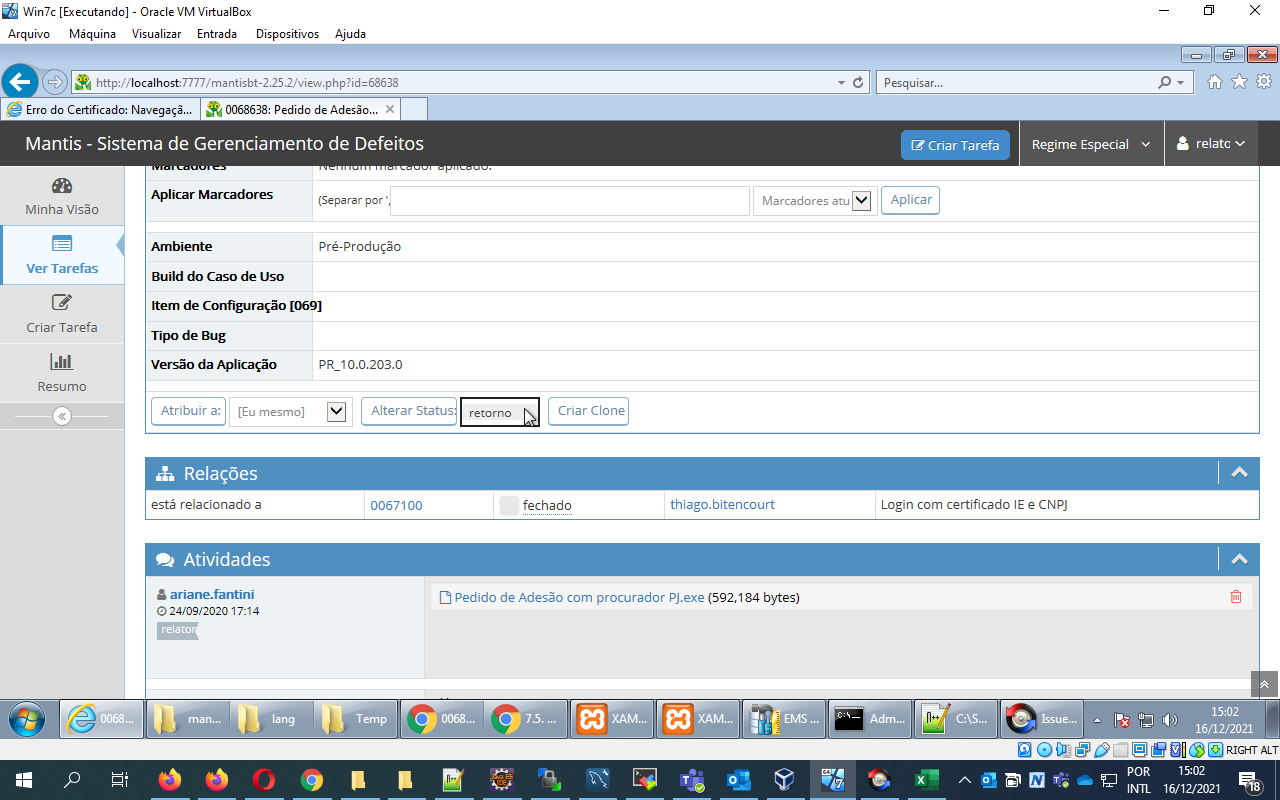Click the Atribuir a: button
Screen dimensions: 1280x800
[x=188, y=411]
